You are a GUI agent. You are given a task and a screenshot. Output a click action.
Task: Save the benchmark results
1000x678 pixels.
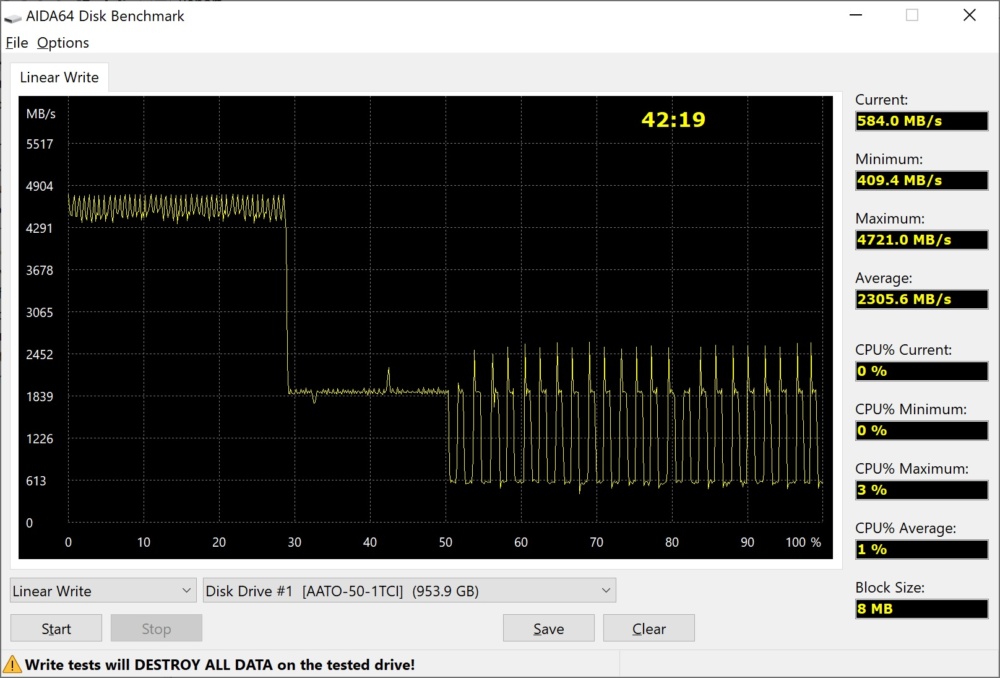coord(548,628)
